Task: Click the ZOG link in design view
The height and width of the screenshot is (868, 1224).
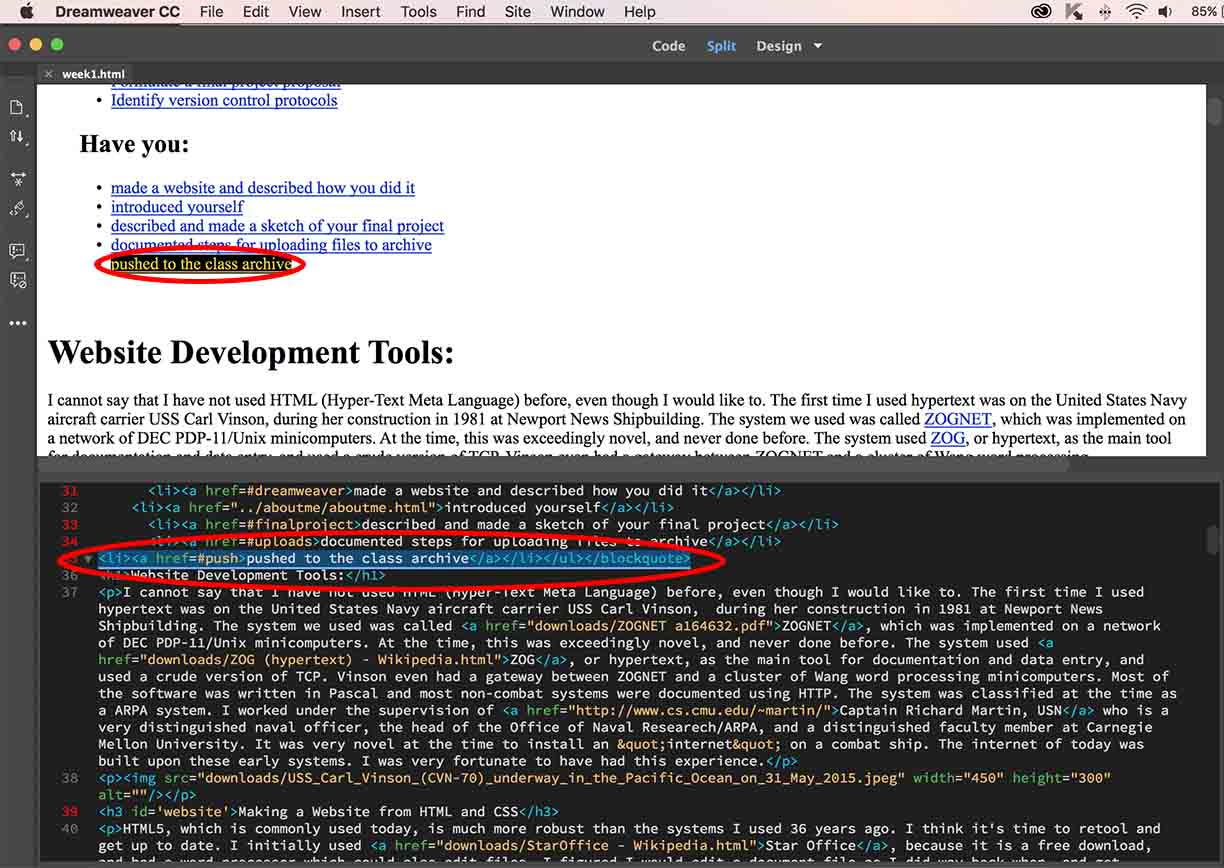Action: pos(948,439)
